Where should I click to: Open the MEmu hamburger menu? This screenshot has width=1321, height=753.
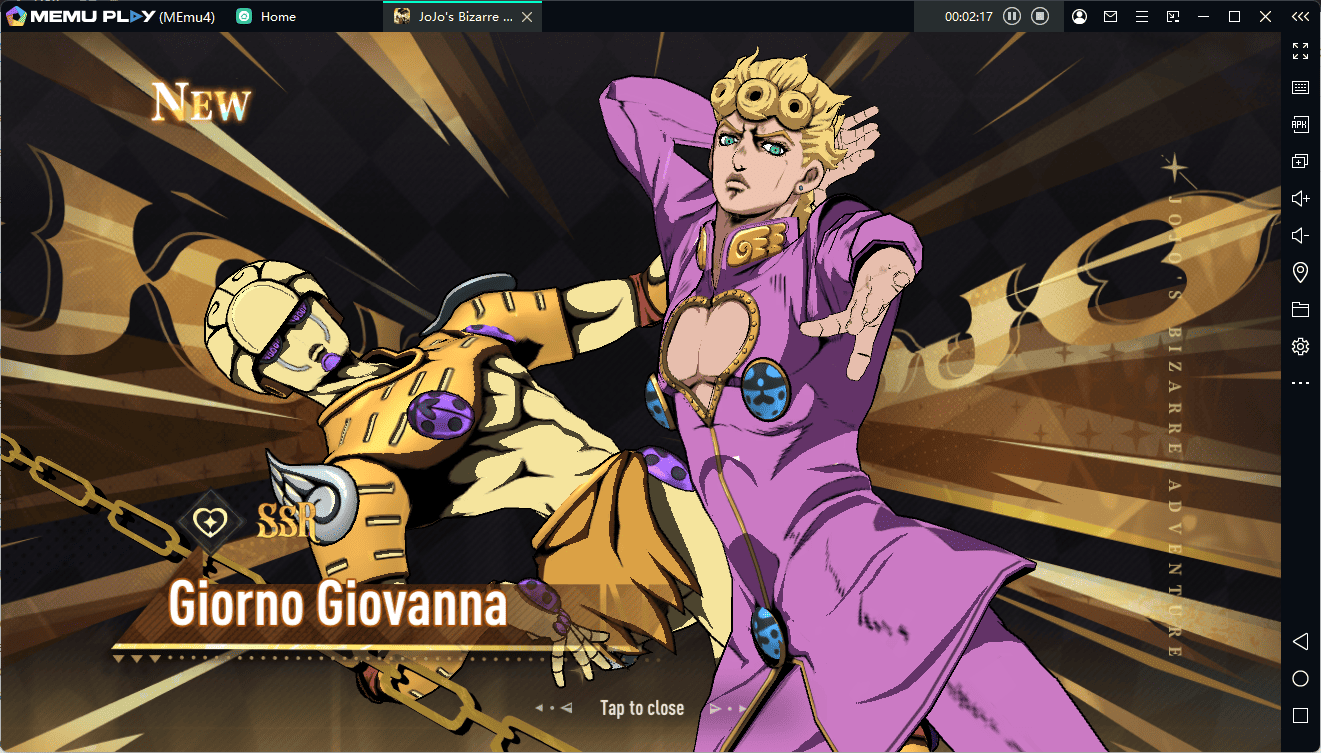pyautogui.click(x=1141, y=16)
